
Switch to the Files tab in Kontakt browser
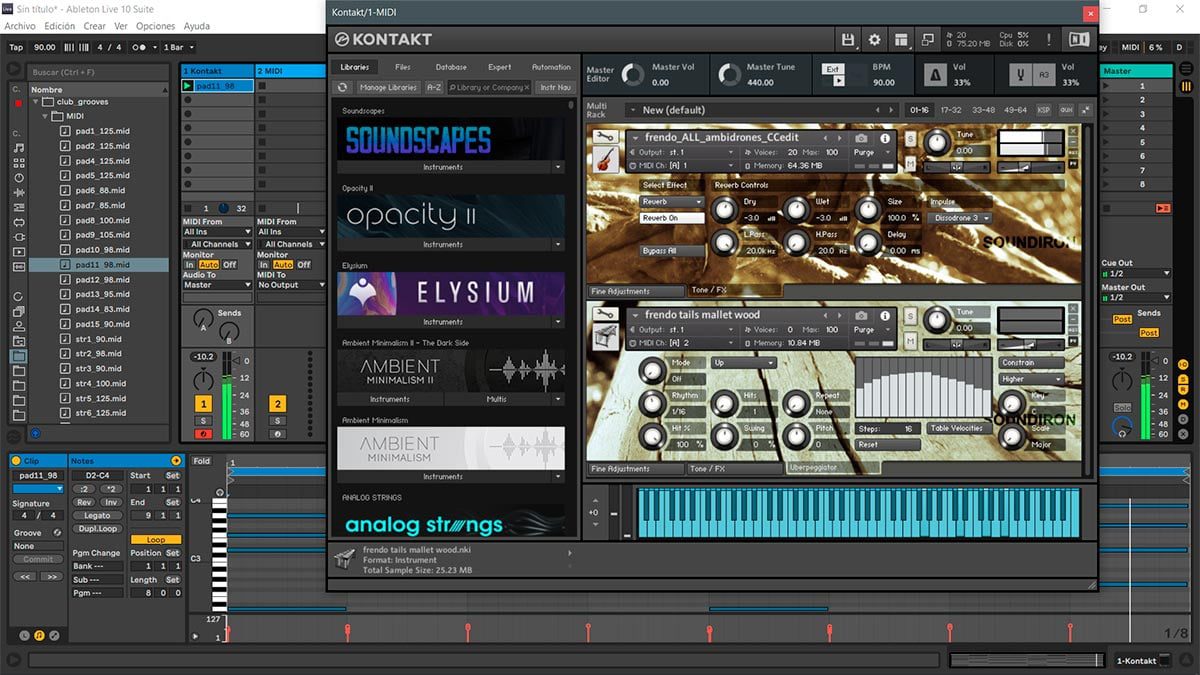pyautogui.click(x=403, y=67)
